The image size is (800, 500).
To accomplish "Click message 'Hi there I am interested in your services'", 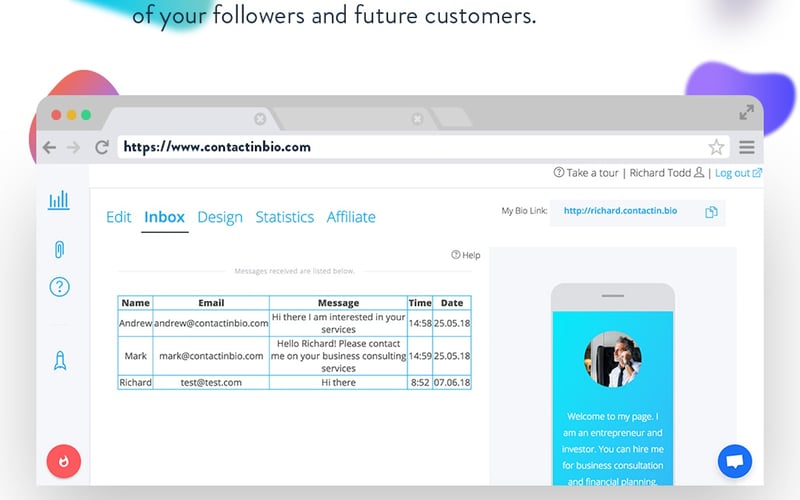I will point(338,323).
